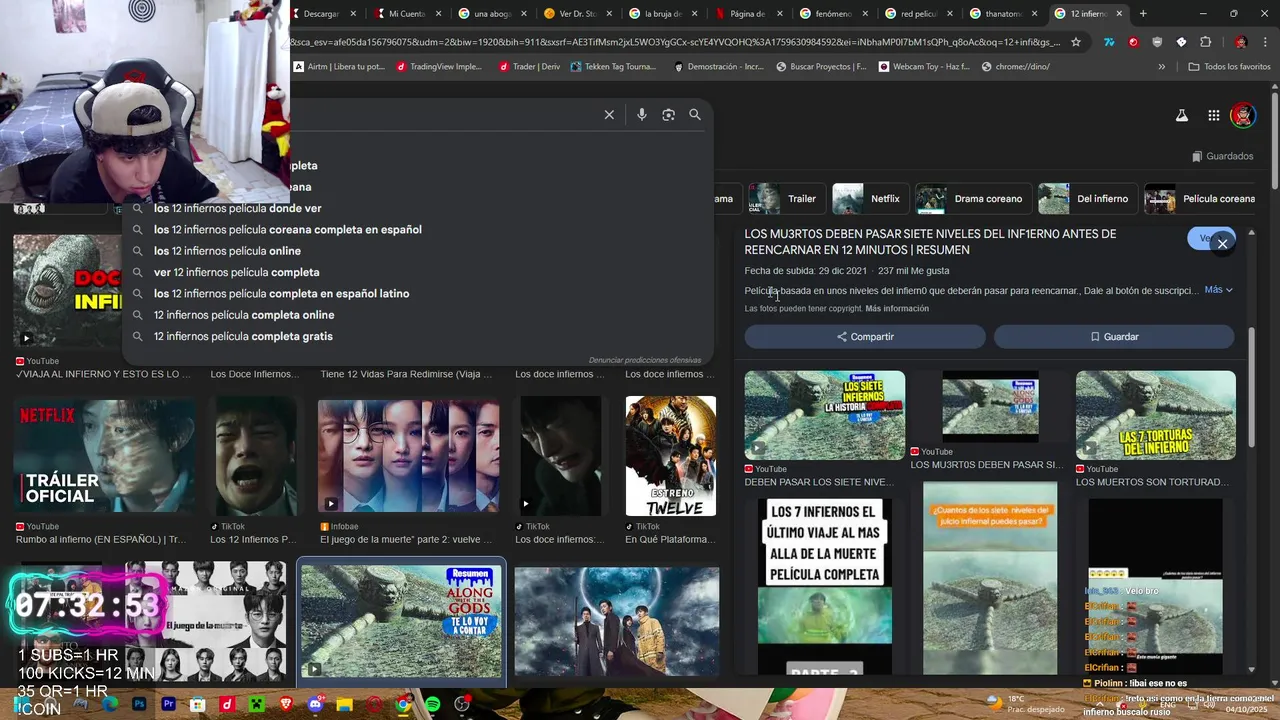
Task: Clear the Google search box text
Action: click(609, 115)
